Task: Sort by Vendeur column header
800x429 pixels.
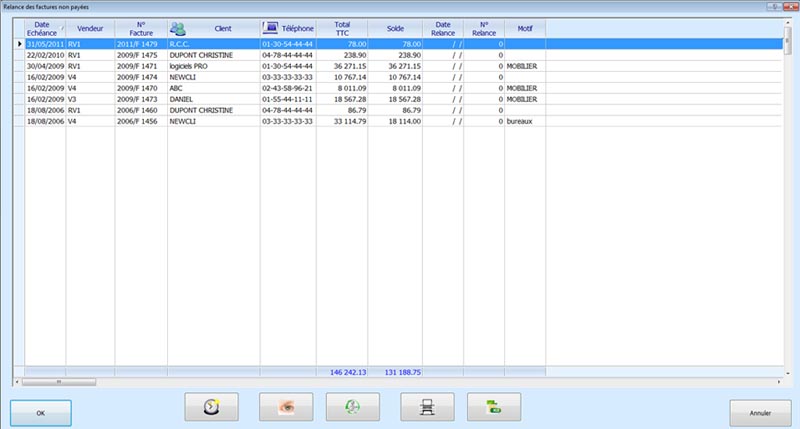Action: (x=90, y=28)
